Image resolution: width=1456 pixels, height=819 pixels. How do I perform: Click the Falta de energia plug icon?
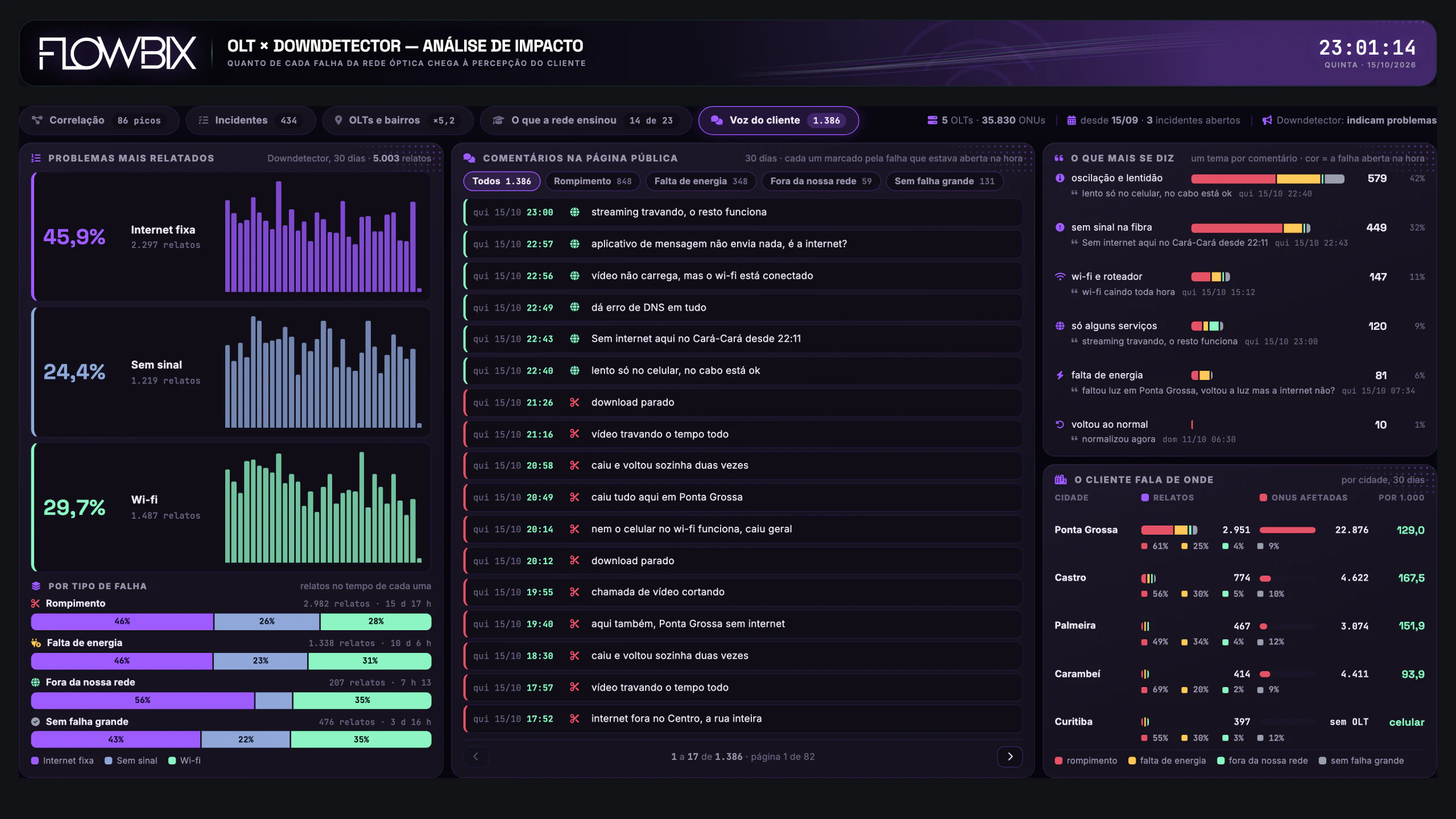point(36,643)
